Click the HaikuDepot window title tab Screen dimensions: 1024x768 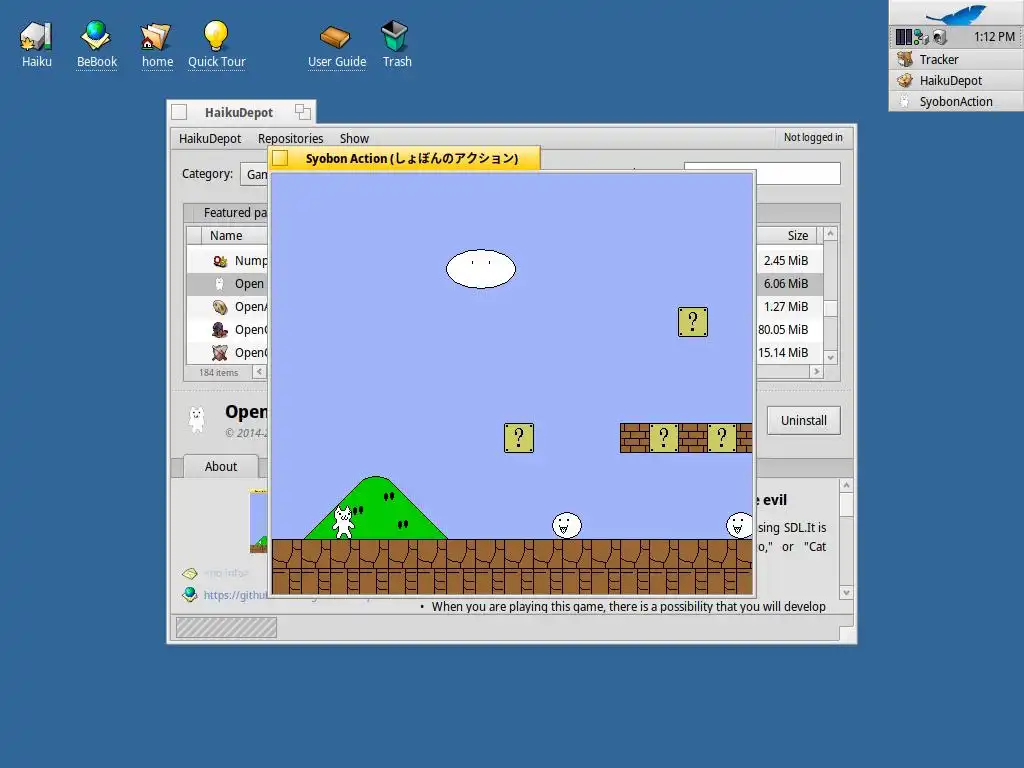tap(239, 112)
